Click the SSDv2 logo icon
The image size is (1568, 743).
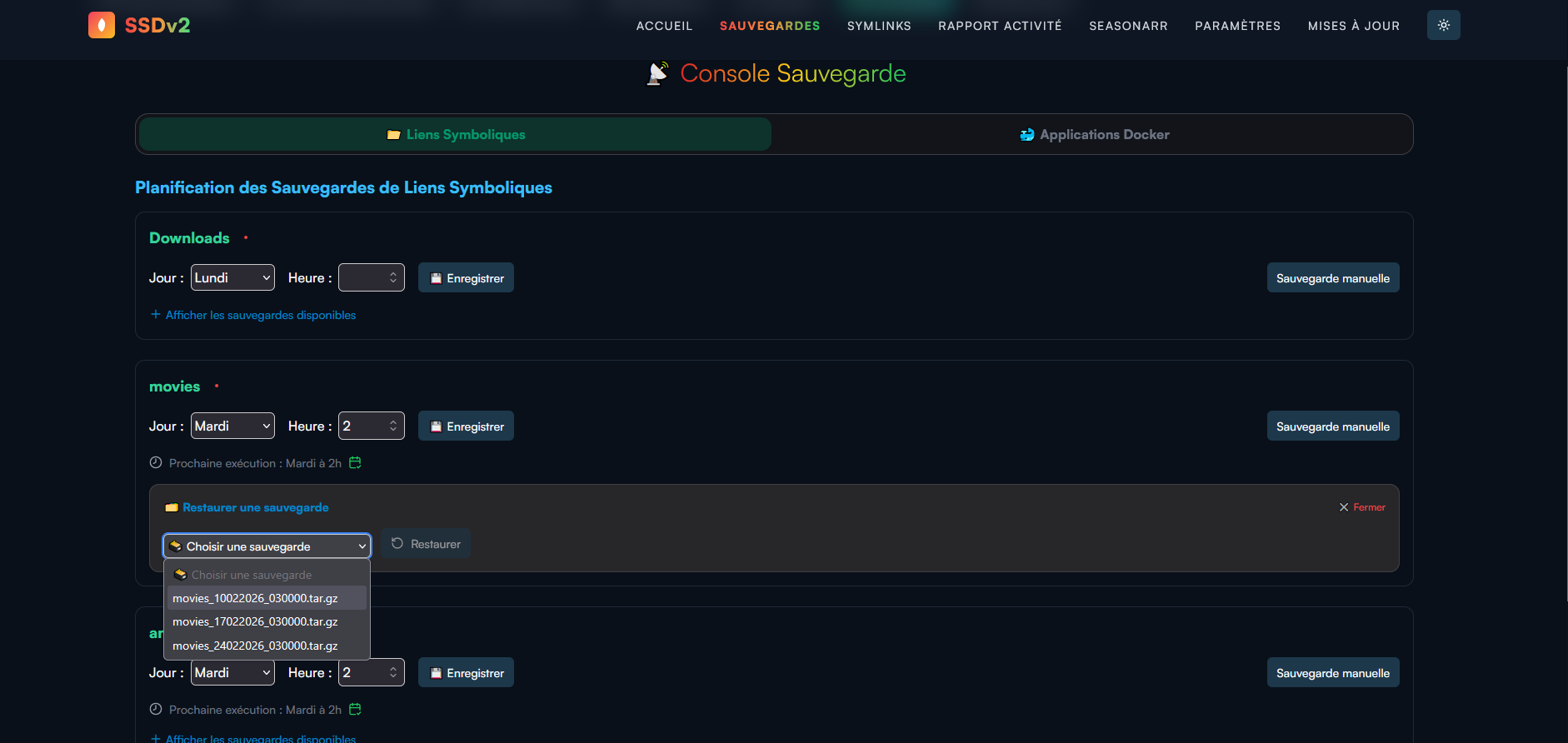click(102, 25)
